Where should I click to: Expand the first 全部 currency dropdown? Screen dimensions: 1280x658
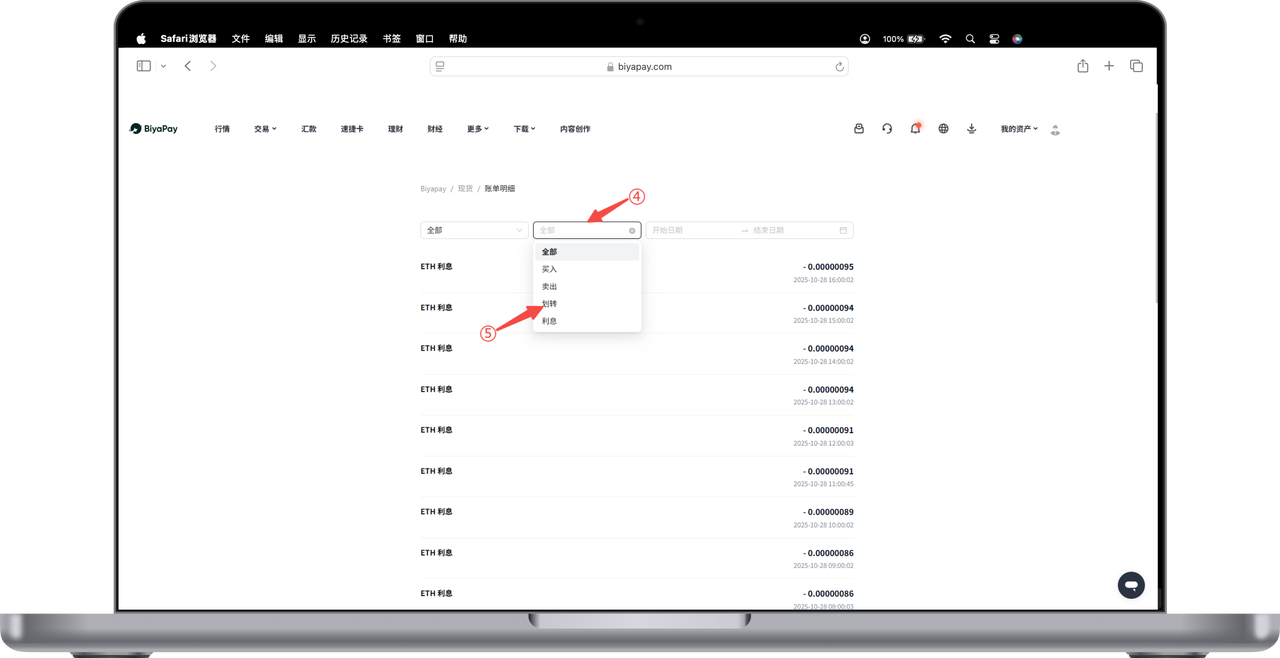(x=474, y=230)
